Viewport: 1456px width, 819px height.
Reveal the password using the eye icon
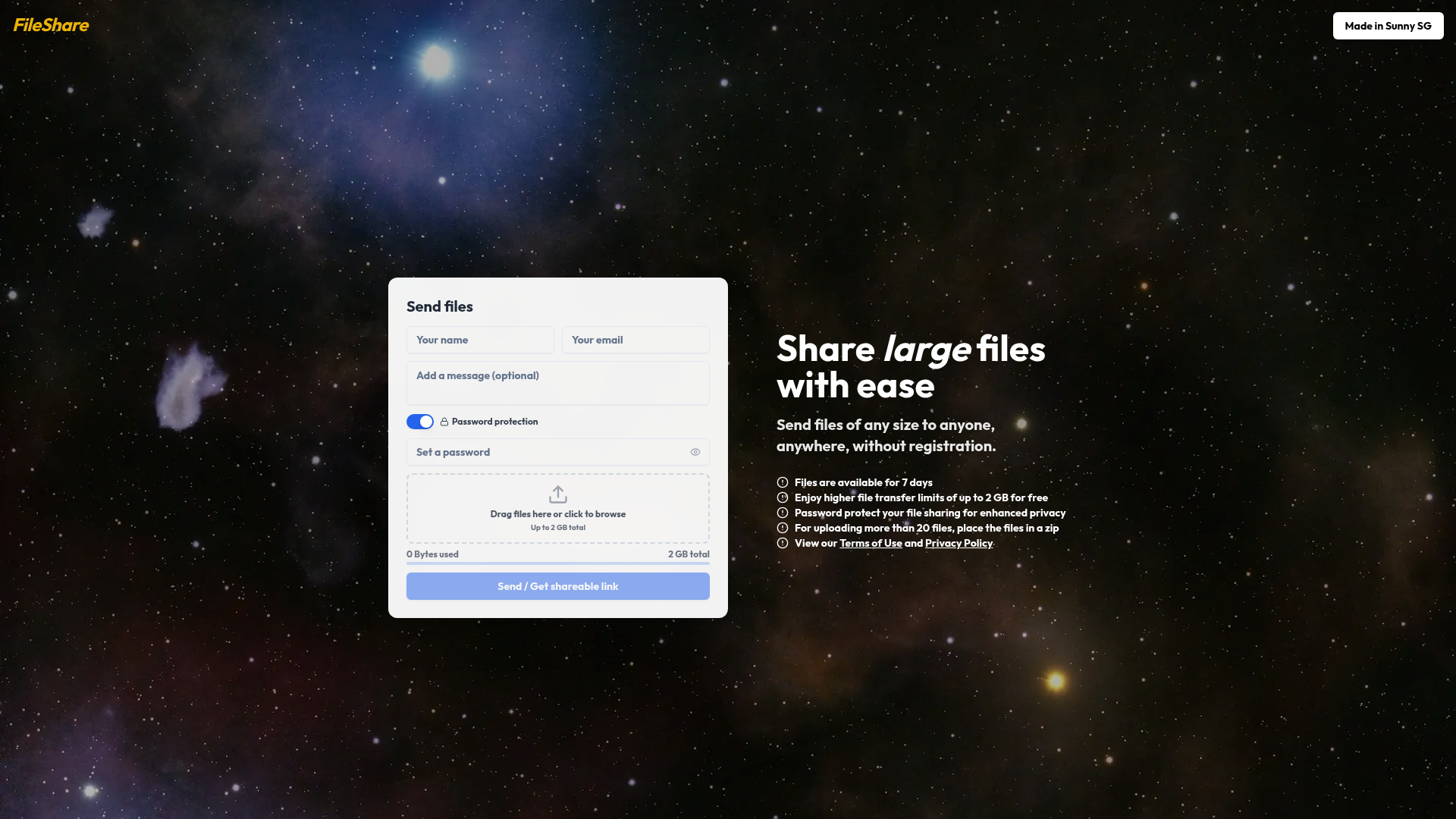point(695,451)
